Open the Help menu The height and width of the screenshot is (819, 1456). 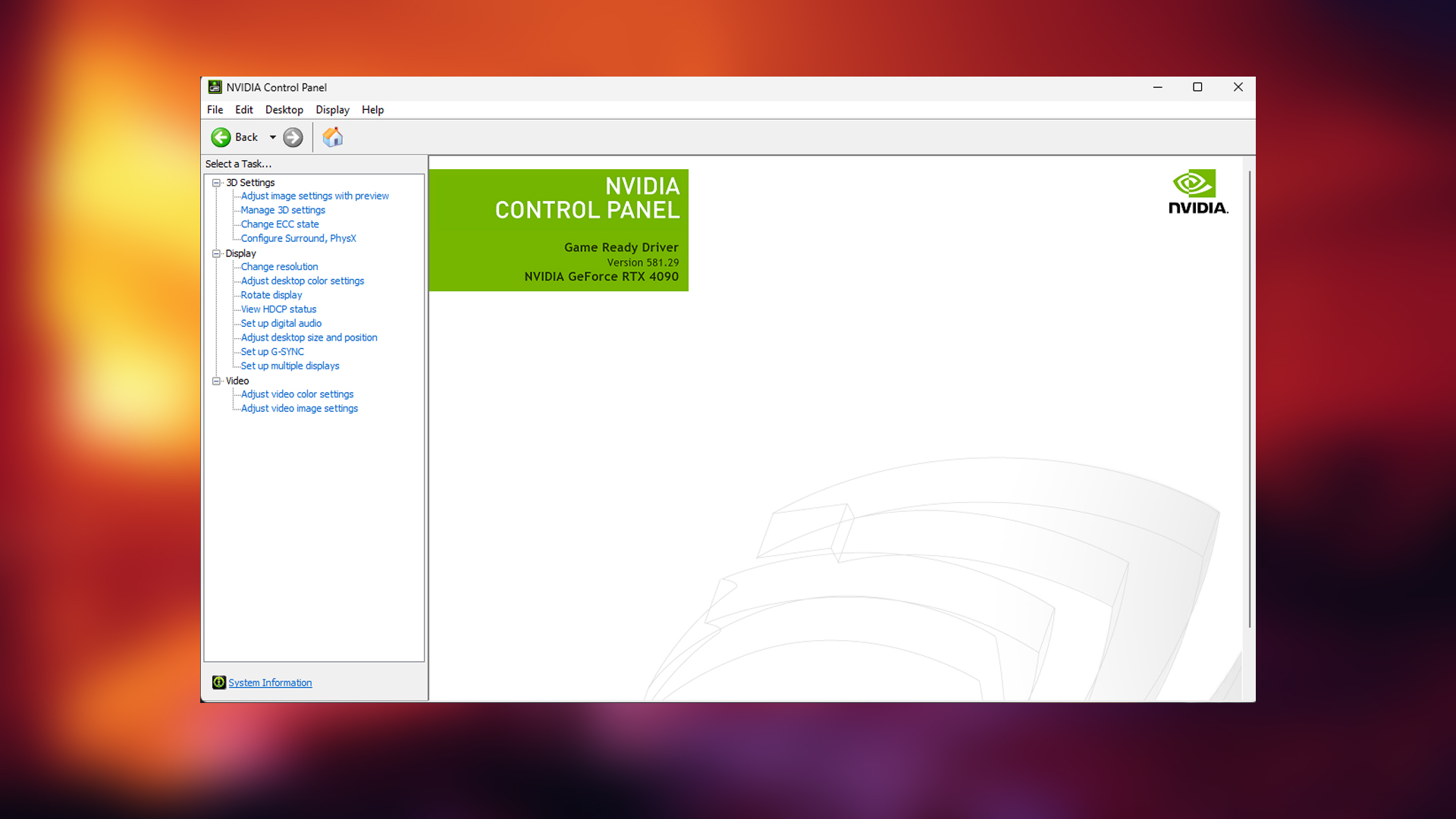point(372,109)
